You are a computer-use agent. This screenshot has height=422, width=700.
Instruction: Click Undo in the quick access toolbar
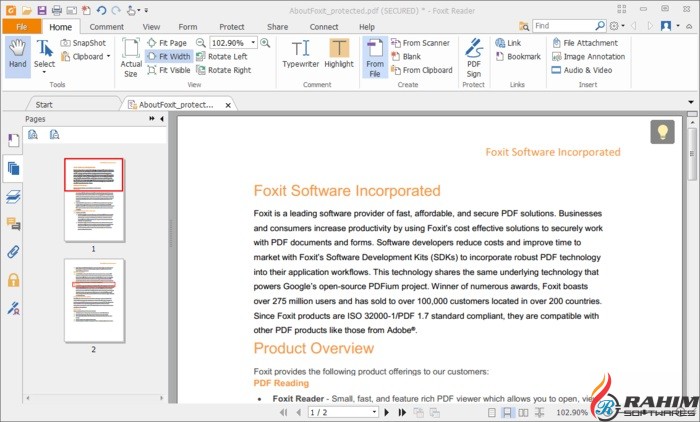[101, 10]
